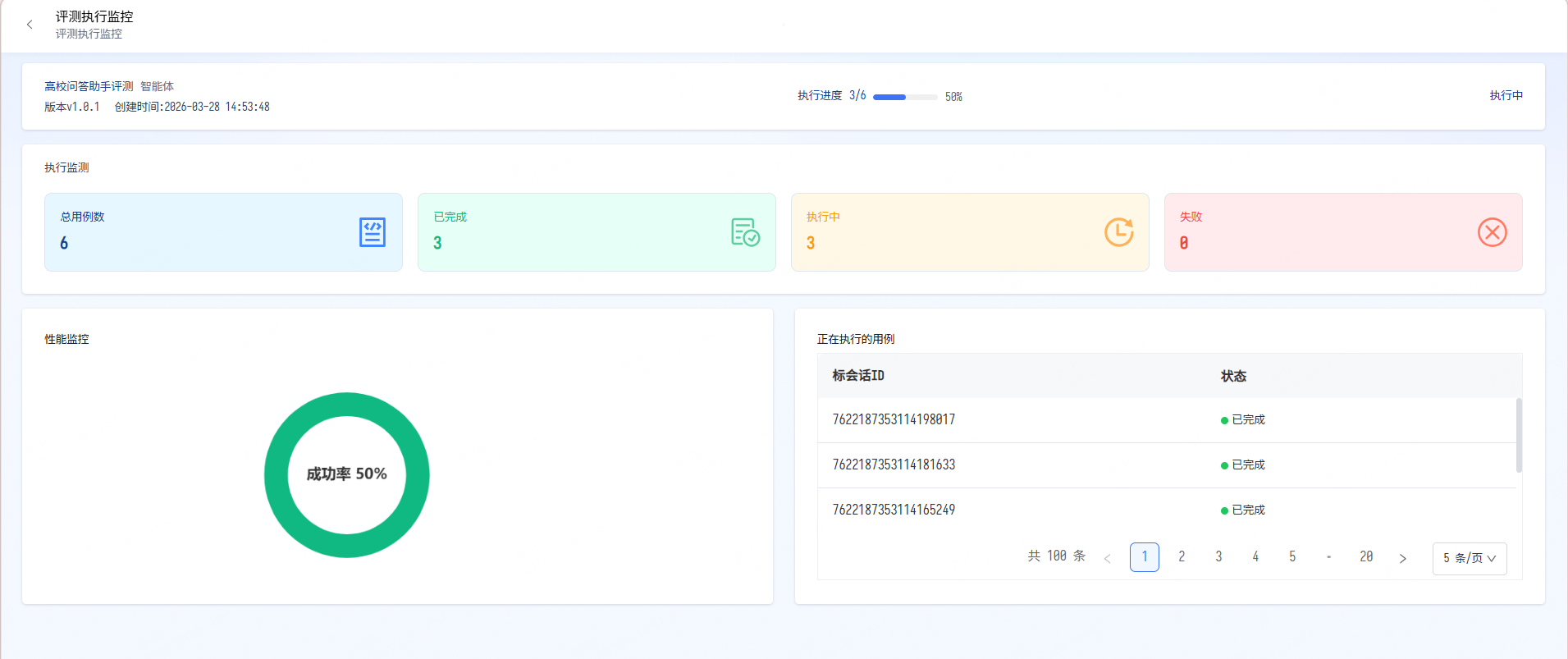The image size is (1568, 659).
Task: Click the 执行中 status label at top right
Action: coord(1506,96)
